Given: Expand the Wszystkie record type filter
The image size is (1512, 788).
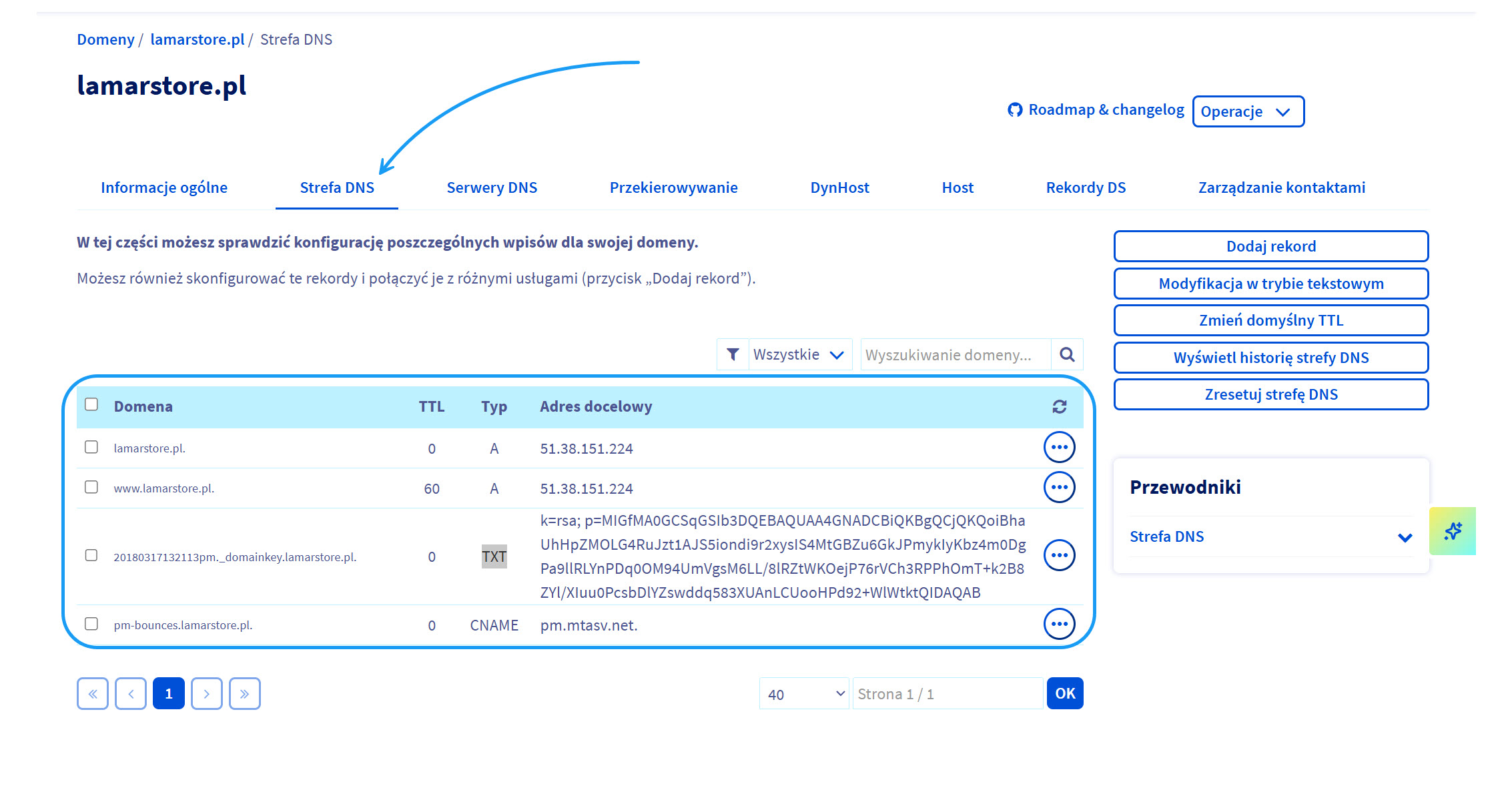Looking at the screenshot, I should click(x=799, y=354).
